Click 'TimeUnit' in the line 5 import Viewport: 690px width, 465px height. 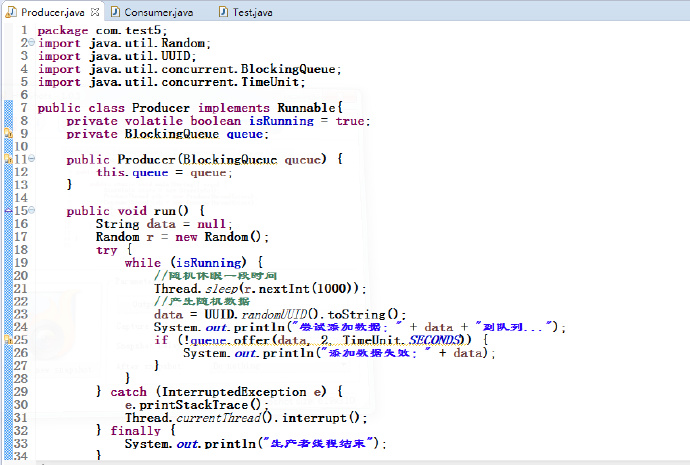pos(270,82)
